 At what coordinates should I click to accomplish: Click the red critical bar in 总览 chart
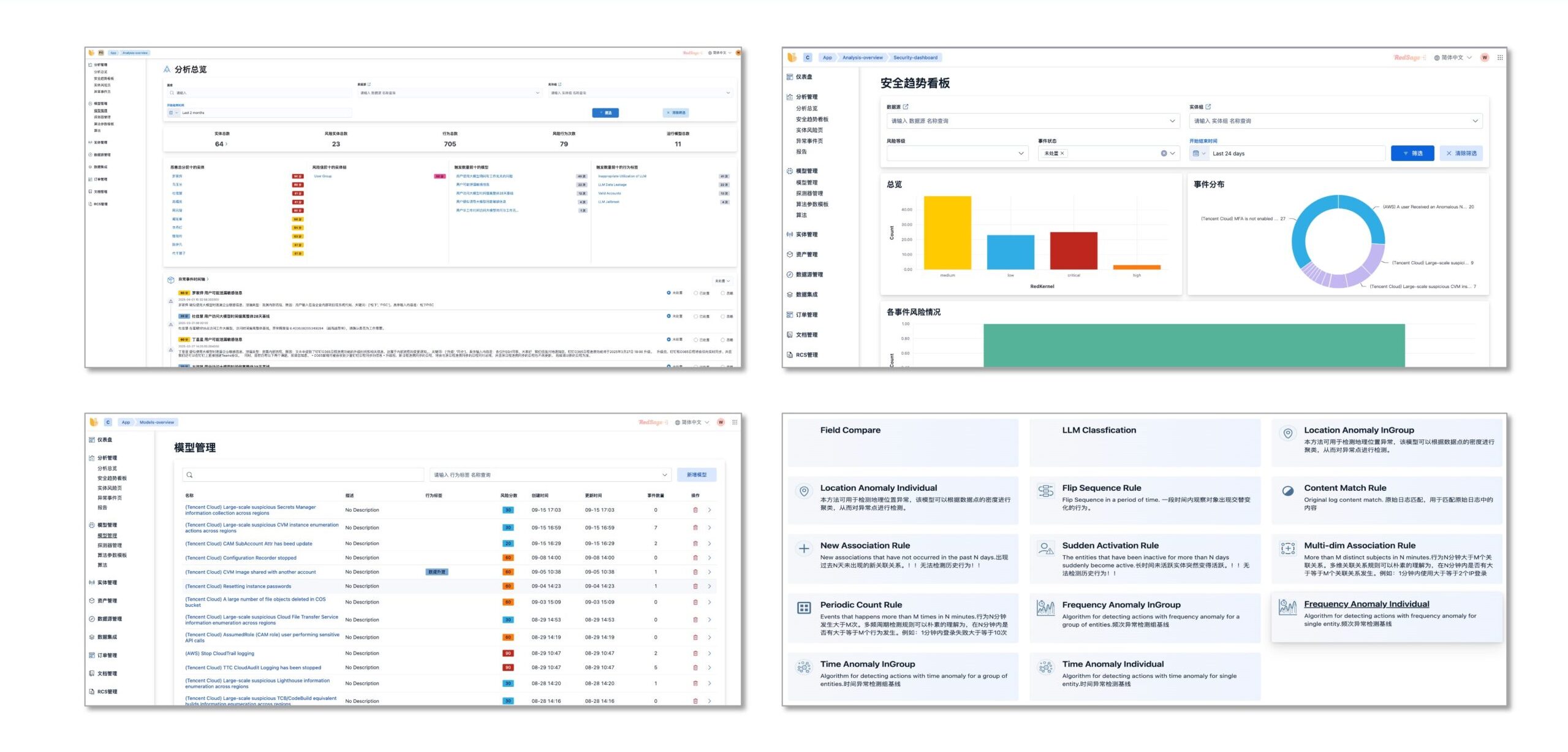(1073, 250)
